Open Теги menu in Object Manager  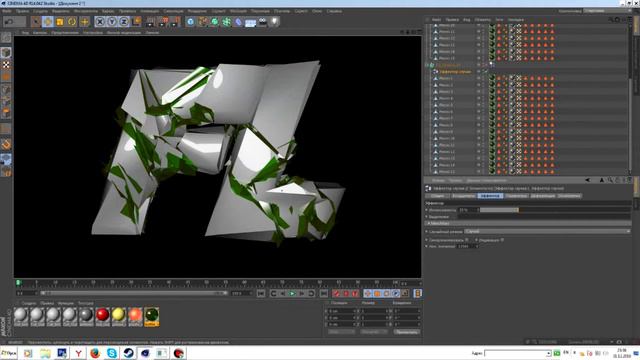click(500, 20)
